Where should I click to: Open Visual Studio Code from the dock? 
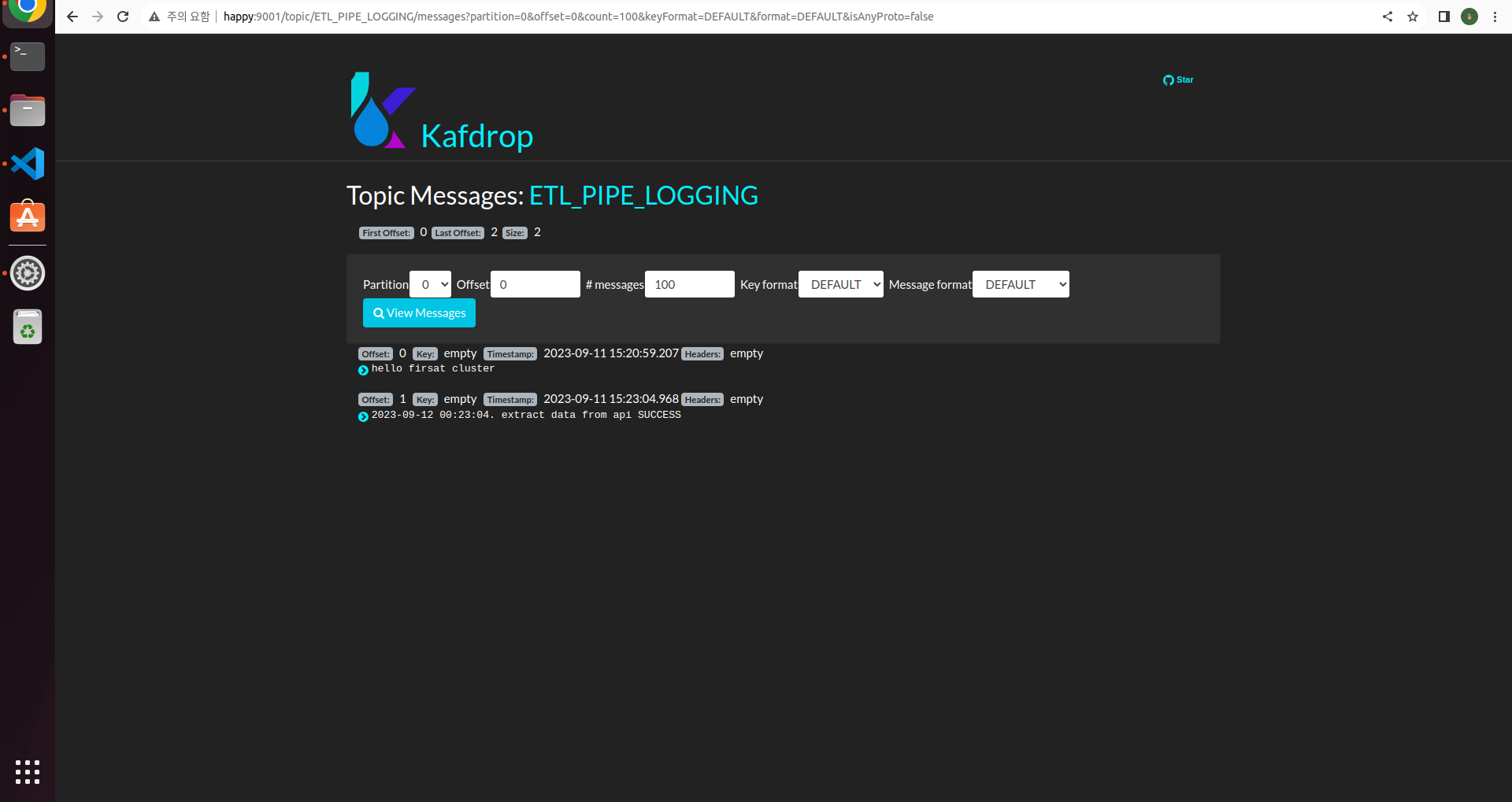pyautogui.click(x=27, y=163)
